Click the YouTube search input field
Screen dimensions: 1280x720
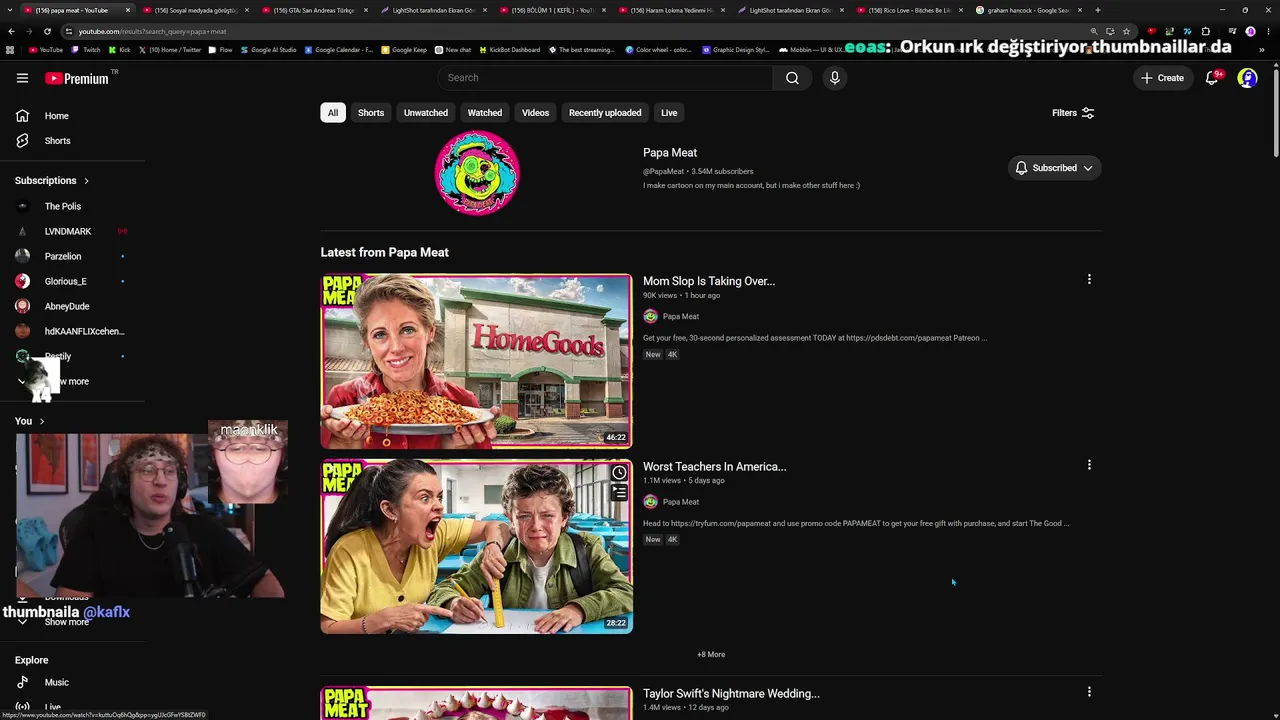pos(605,78)
